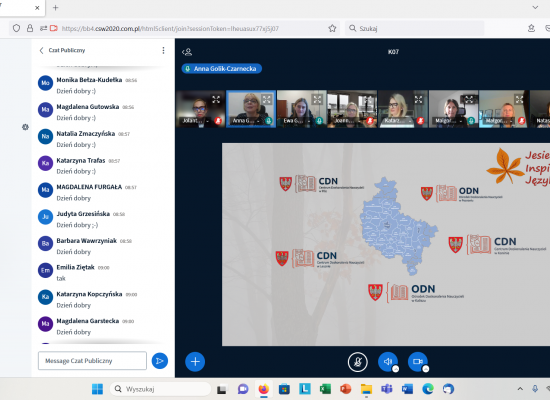Toggle the microphone mute button
This screenshot has width=550, height=400.
(x=357, y=362)
